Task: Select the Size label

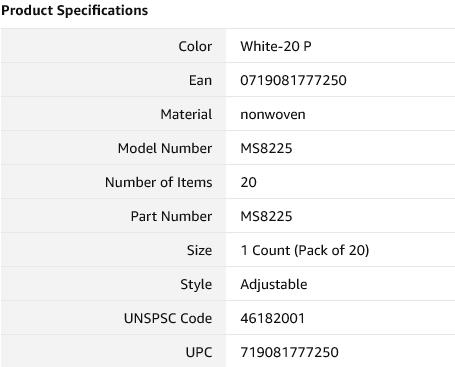Action: point(199,250)
